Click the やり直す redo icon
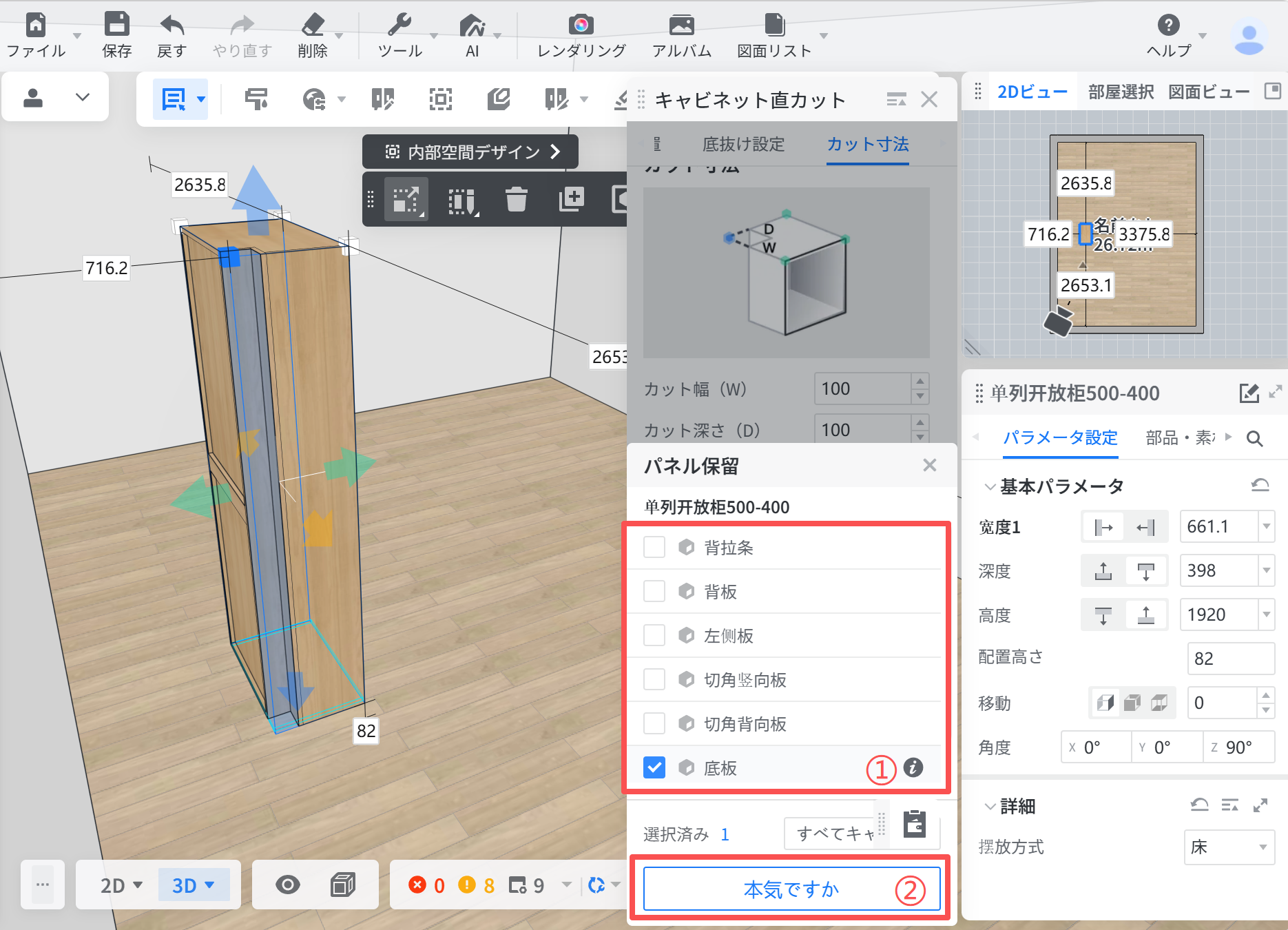 [242, 25]
